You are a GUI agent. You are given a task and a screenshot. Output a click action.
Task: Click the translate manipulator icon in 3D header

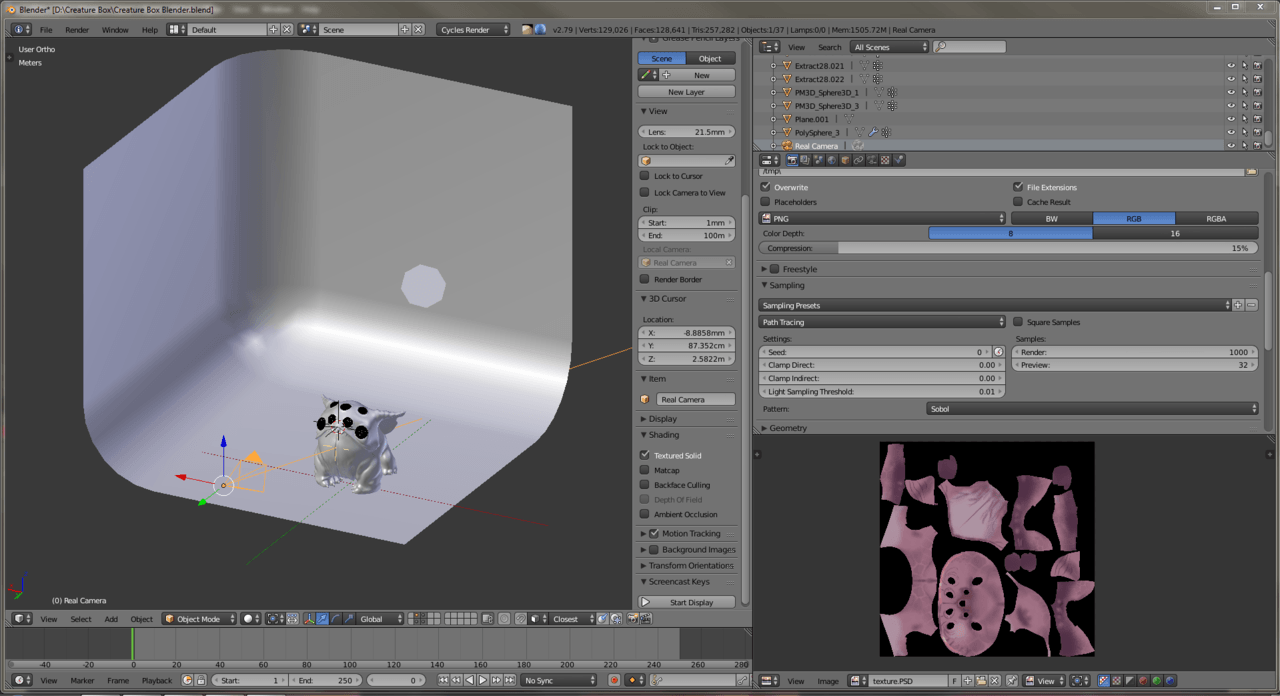322,619
